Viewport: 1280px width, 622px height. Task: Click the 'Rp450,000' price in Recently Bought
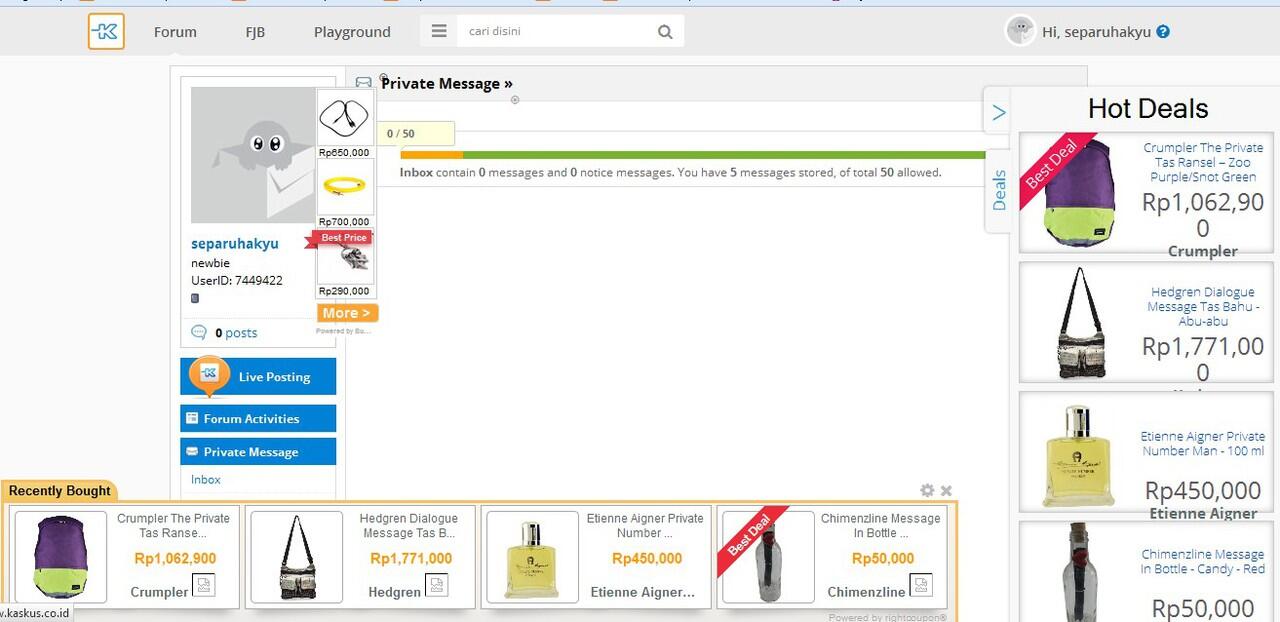[647, 559]
